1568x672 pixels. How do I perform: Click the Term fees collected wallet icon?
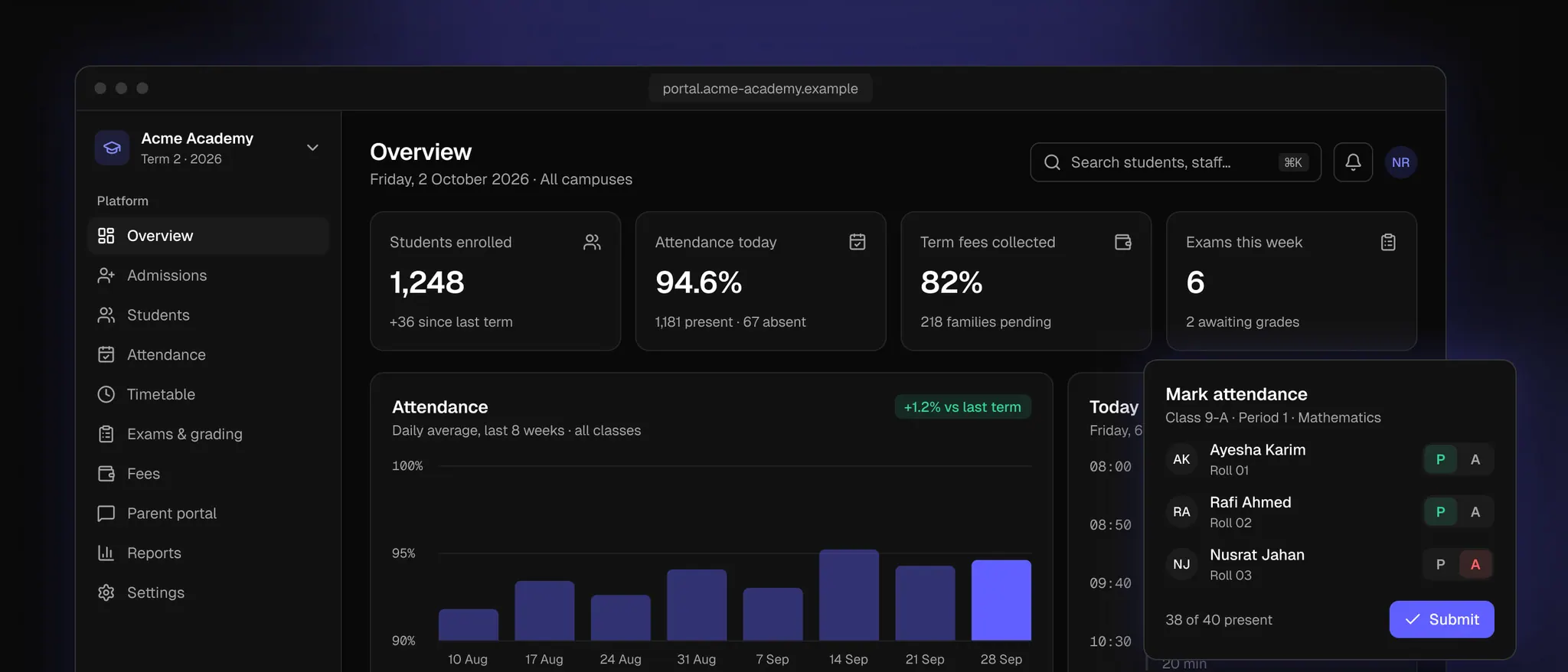[1123, 243]
